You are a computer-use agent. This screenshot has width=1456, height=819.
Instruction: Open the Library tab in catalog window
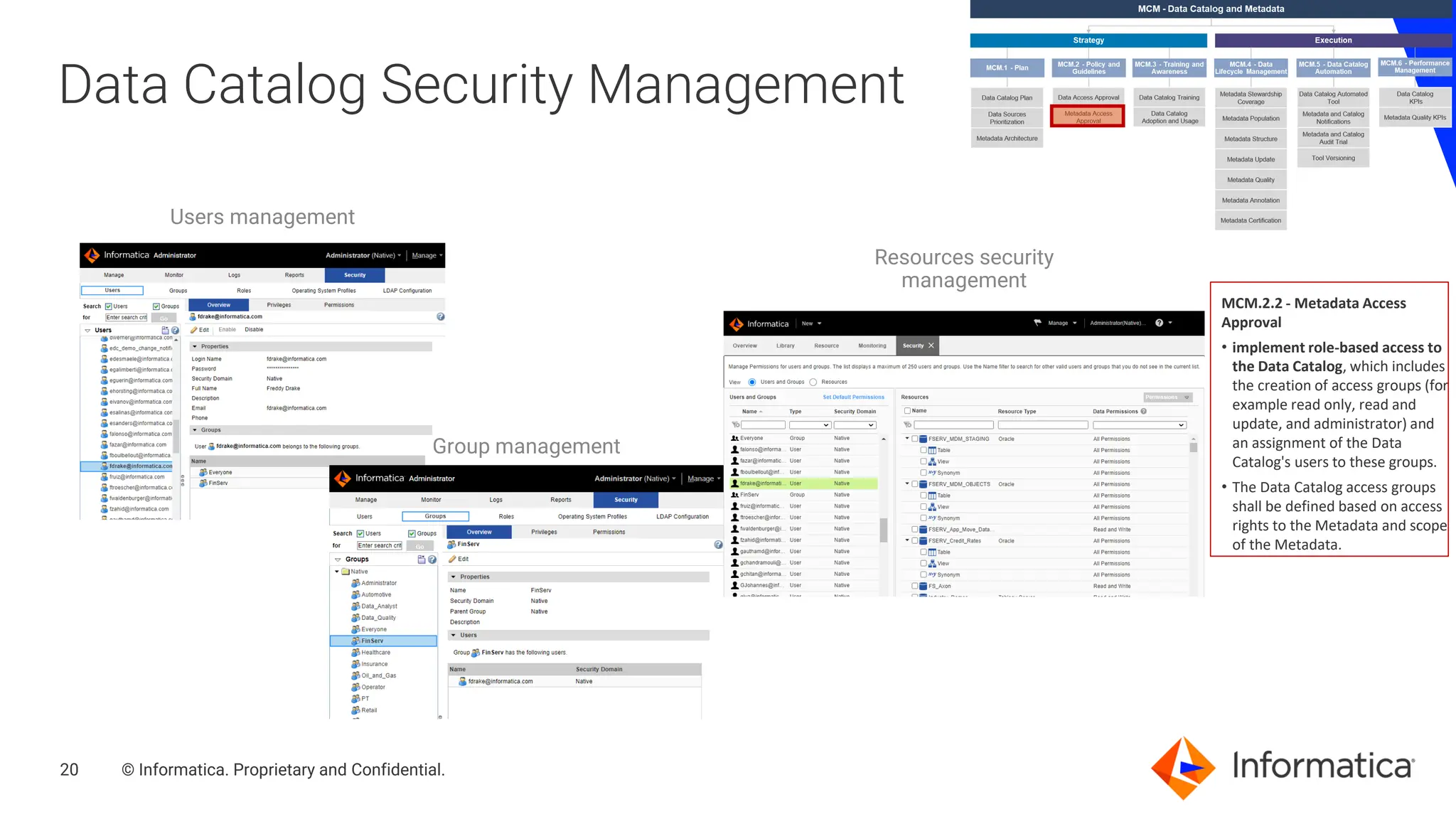click(x=786, y=346)
